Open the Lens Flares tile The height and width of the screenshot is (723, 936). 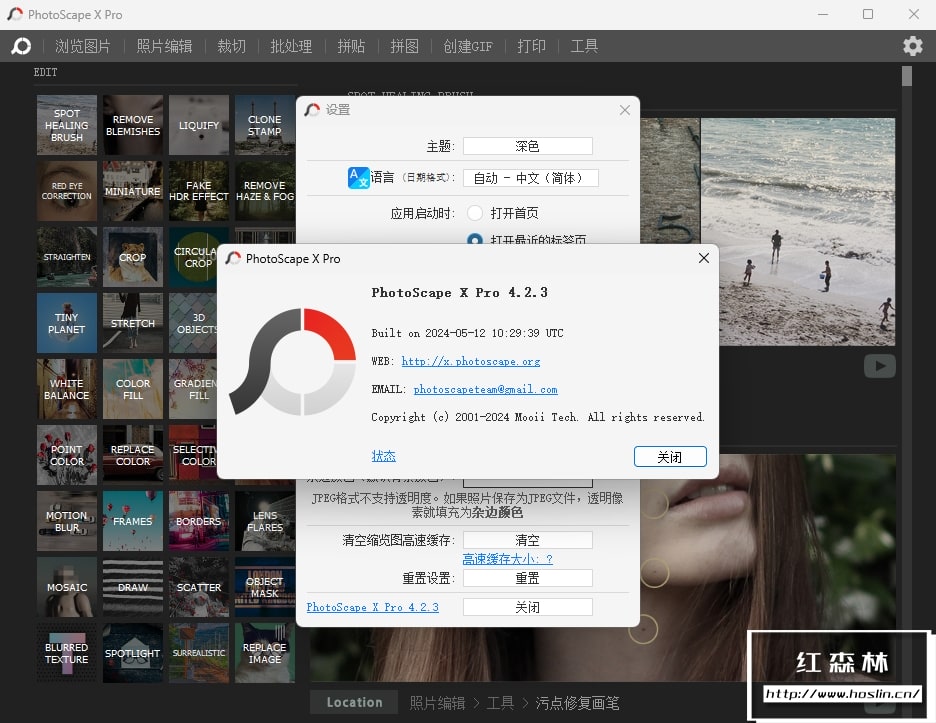(264, 521)
